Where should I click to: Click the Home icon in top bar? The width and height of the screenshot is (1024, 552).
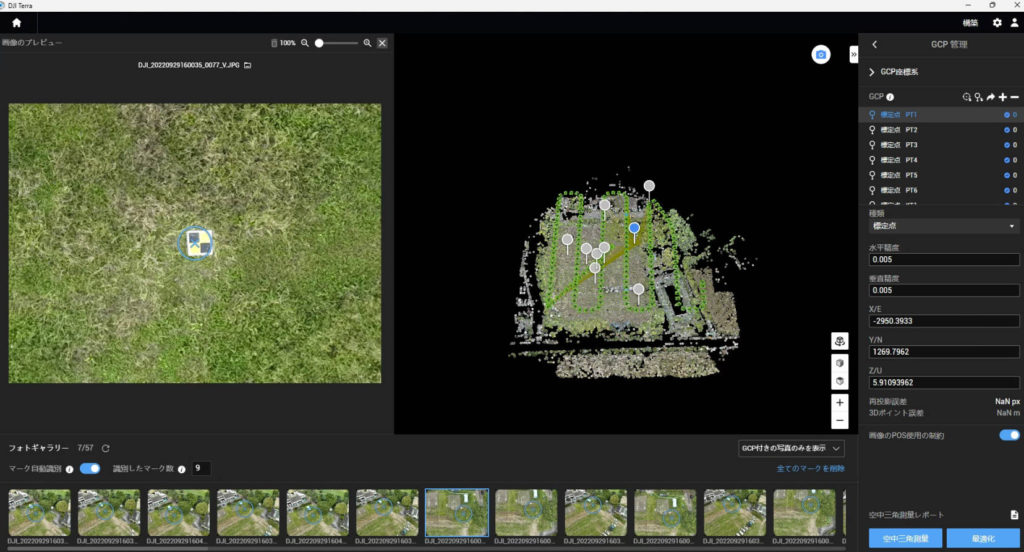coord(16,22)
